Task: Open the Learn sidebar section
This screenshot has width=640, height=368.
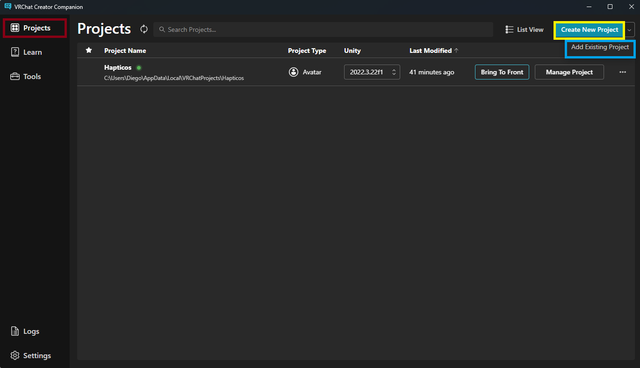Action: point(27,52)
